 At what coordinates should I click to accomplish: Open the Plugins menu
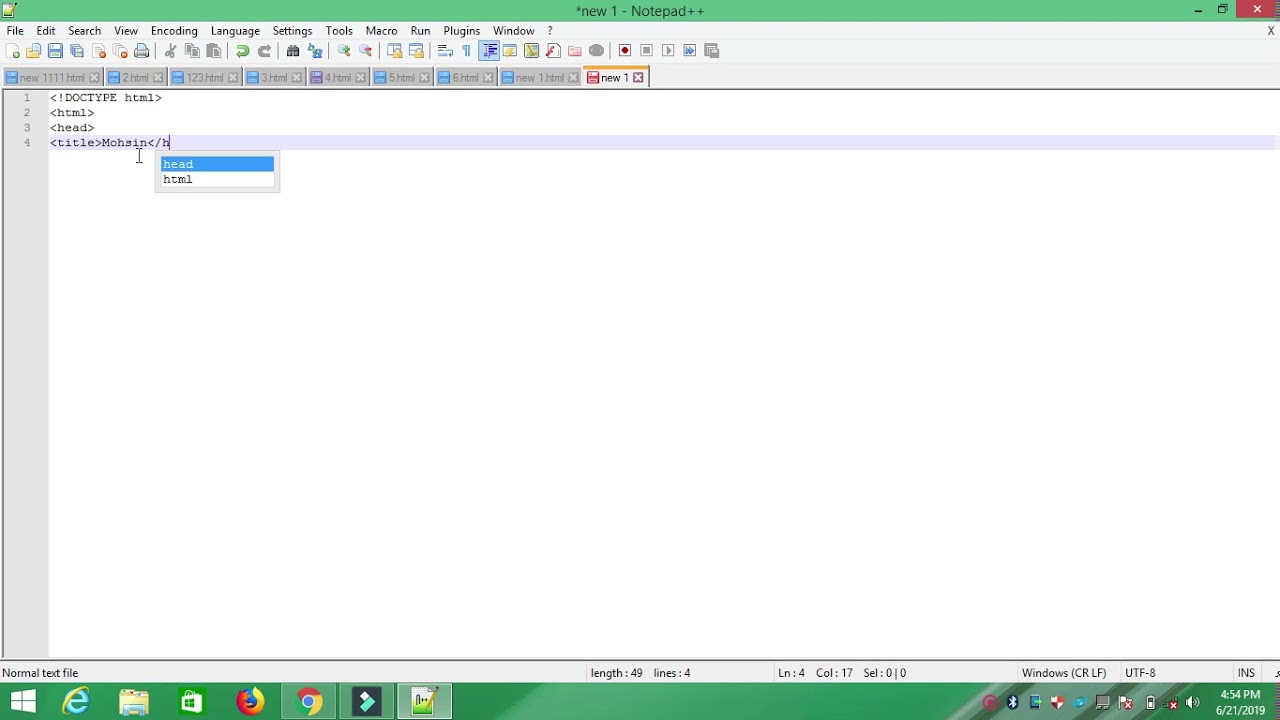tap(462, 31)
